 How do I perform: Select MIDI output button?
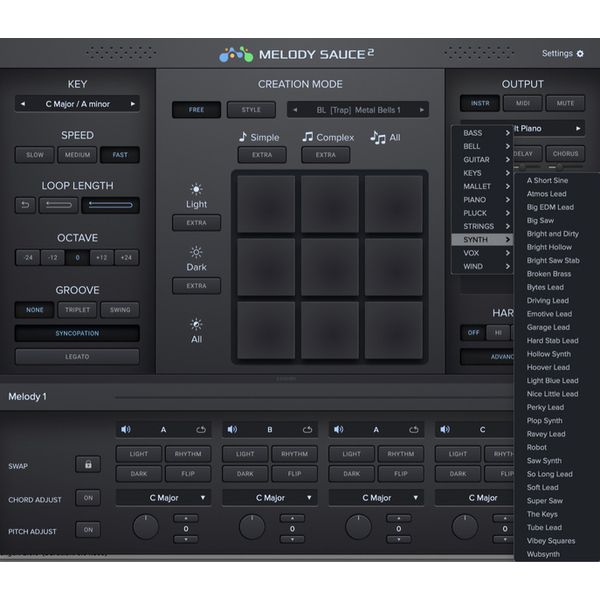(x=523, y=103)
